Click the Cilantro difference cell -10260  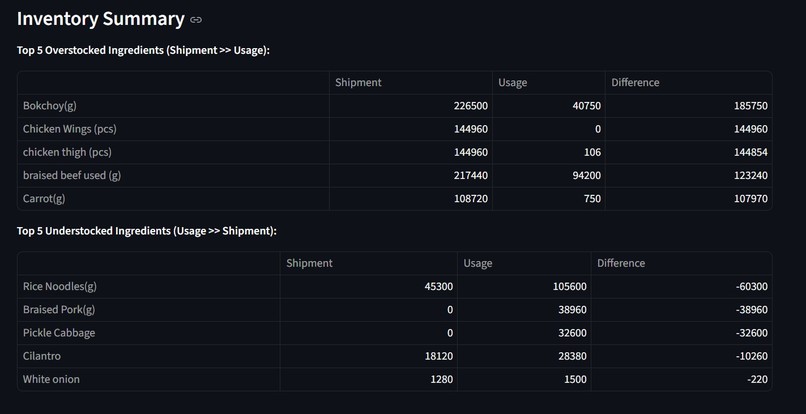pyautogui.click(x=682, y=356)
